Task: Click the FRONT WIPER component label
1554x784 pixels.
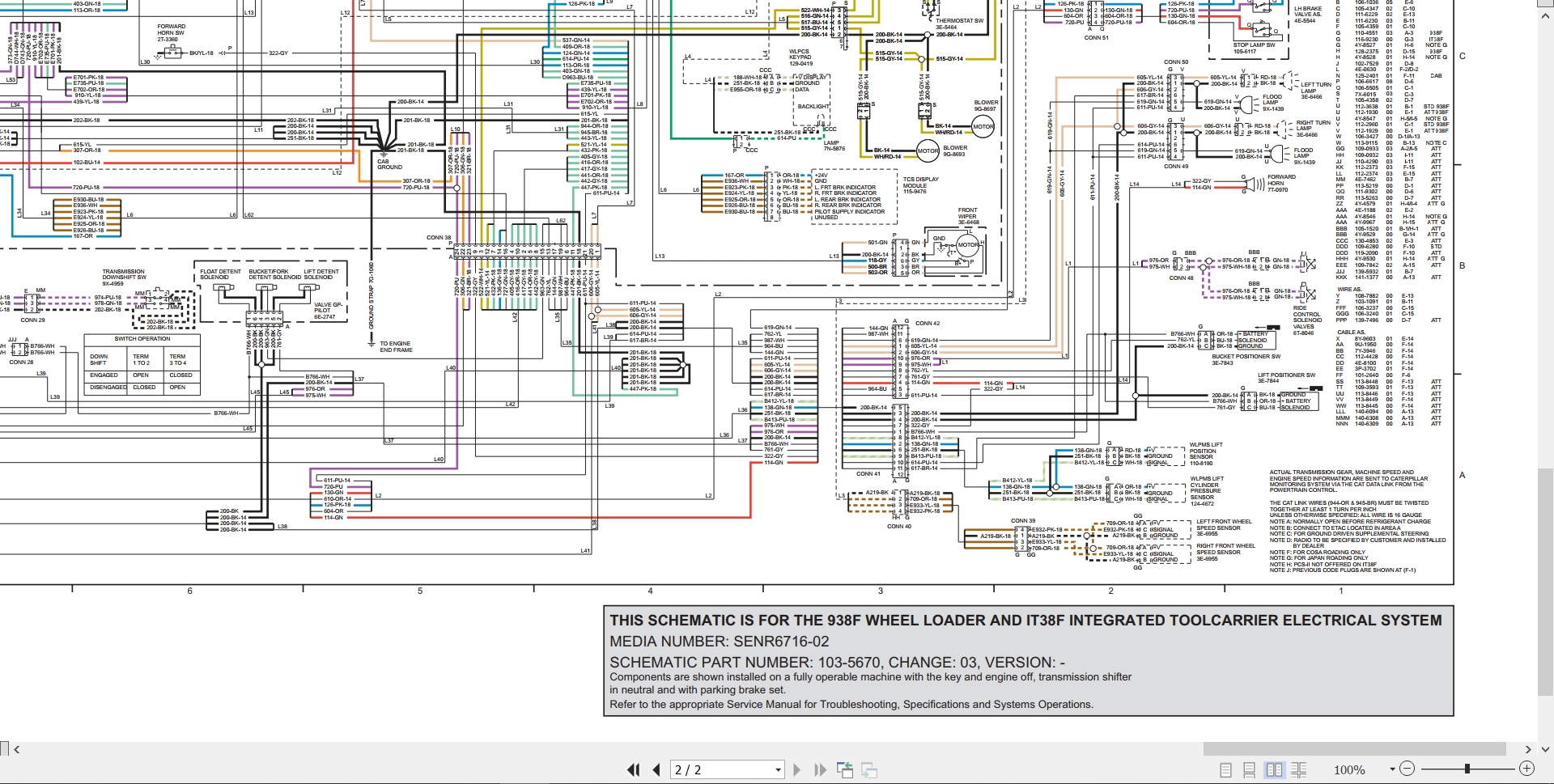Action: point(968,216)
